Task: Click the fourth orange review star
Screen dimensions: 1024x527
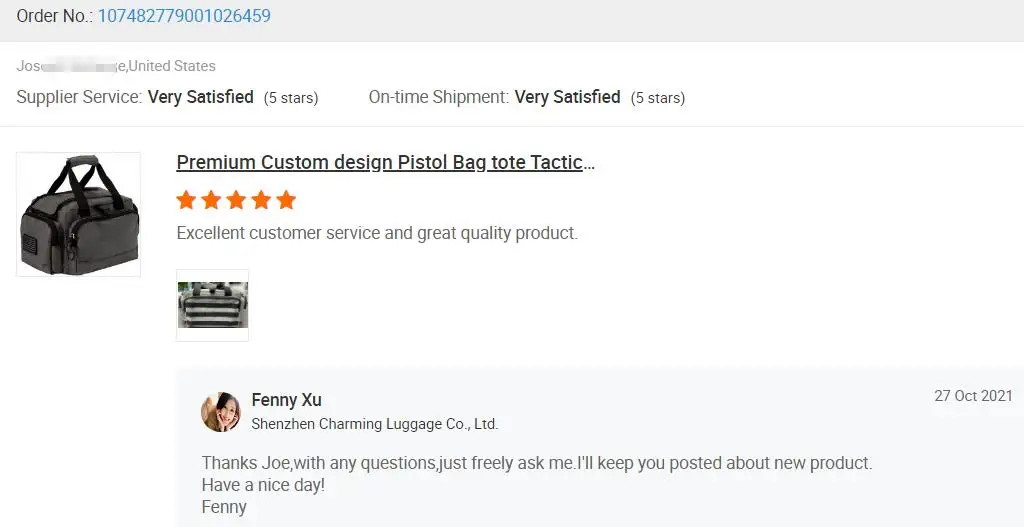Action: click(261, 200)
